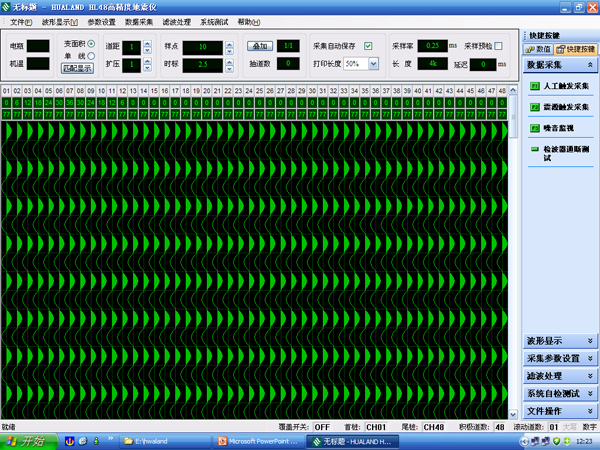
Task: Open the 打印长度 50% dropdown
Action: coord(374,63)
